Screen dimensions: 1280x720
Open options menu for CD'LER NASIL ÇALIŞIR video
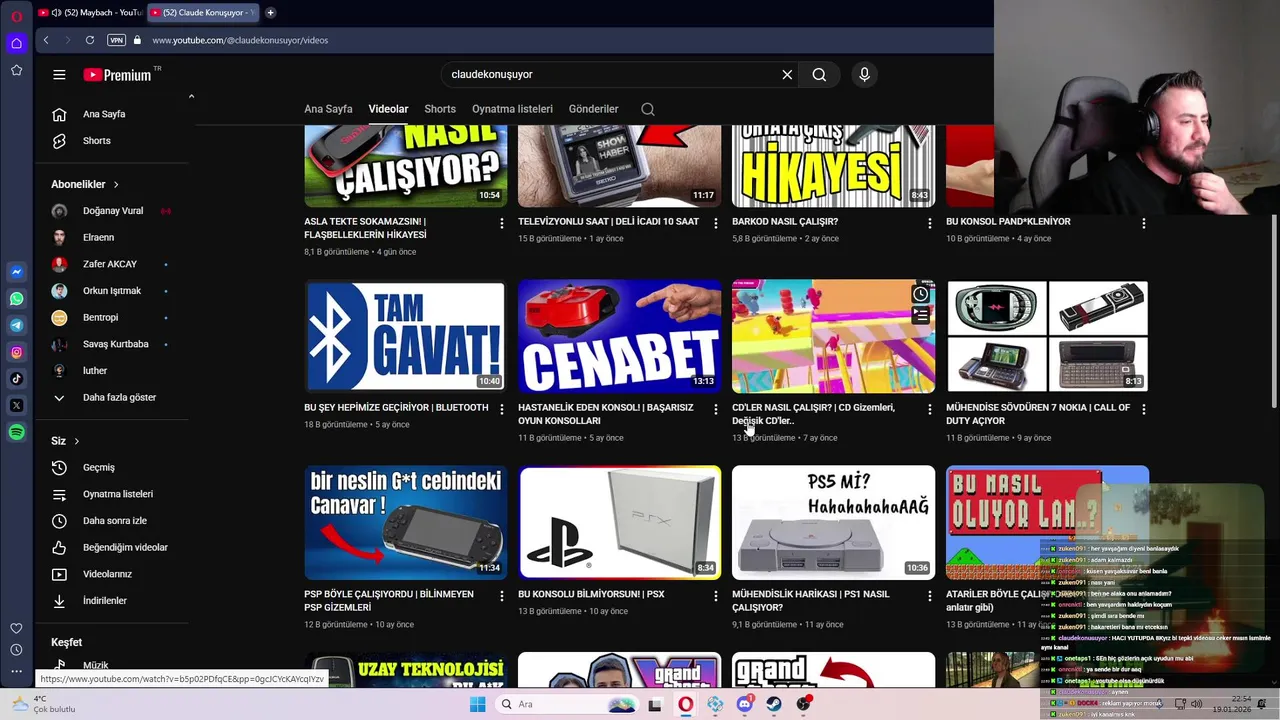coord(930,409)
